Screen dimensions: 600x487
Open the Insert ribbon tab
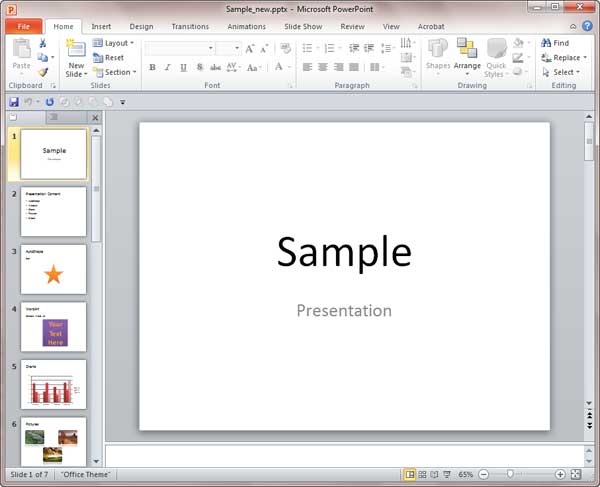(101, 26)
